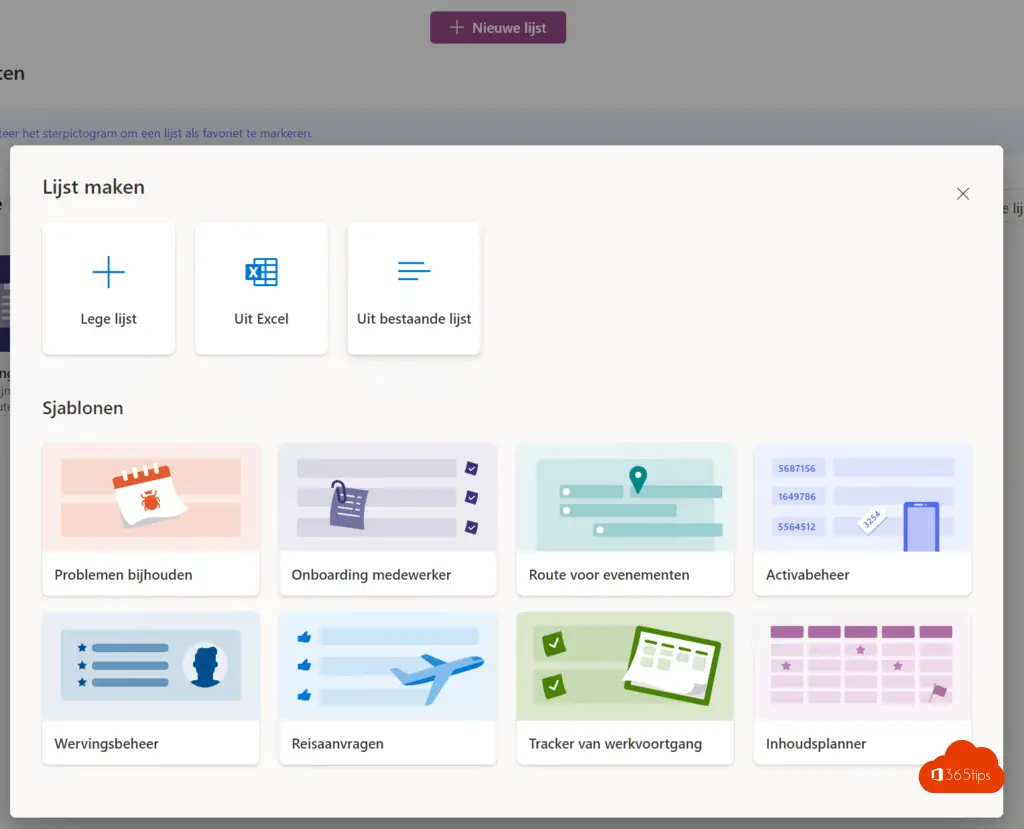Image resolution: width=1024 pixels, height=829 pixels.
Task: Select the Onboarding medewerker clipboard thumbnail
Action: (388, 497)
